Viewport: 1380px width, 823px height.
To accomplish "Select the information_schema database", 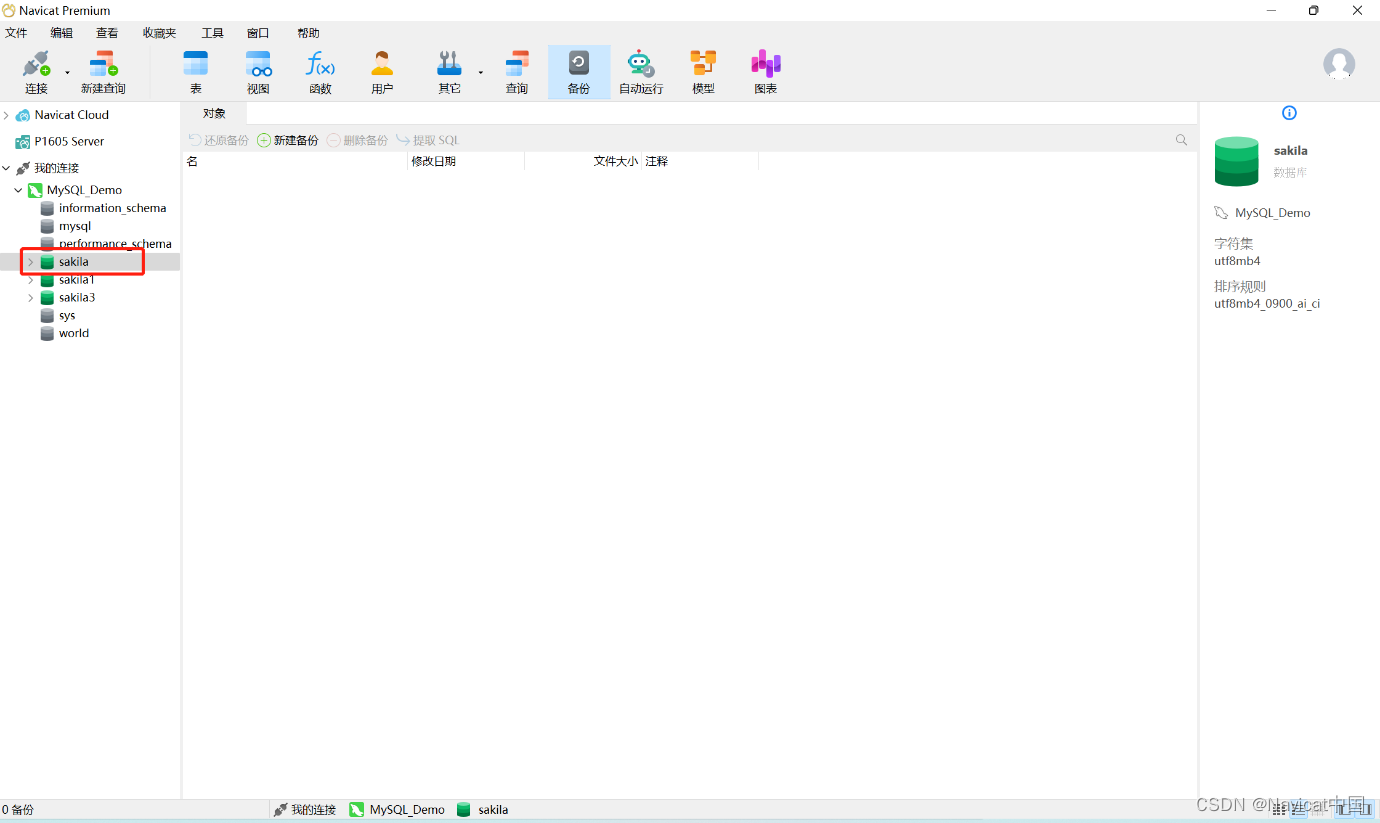I will coord(112,208).
